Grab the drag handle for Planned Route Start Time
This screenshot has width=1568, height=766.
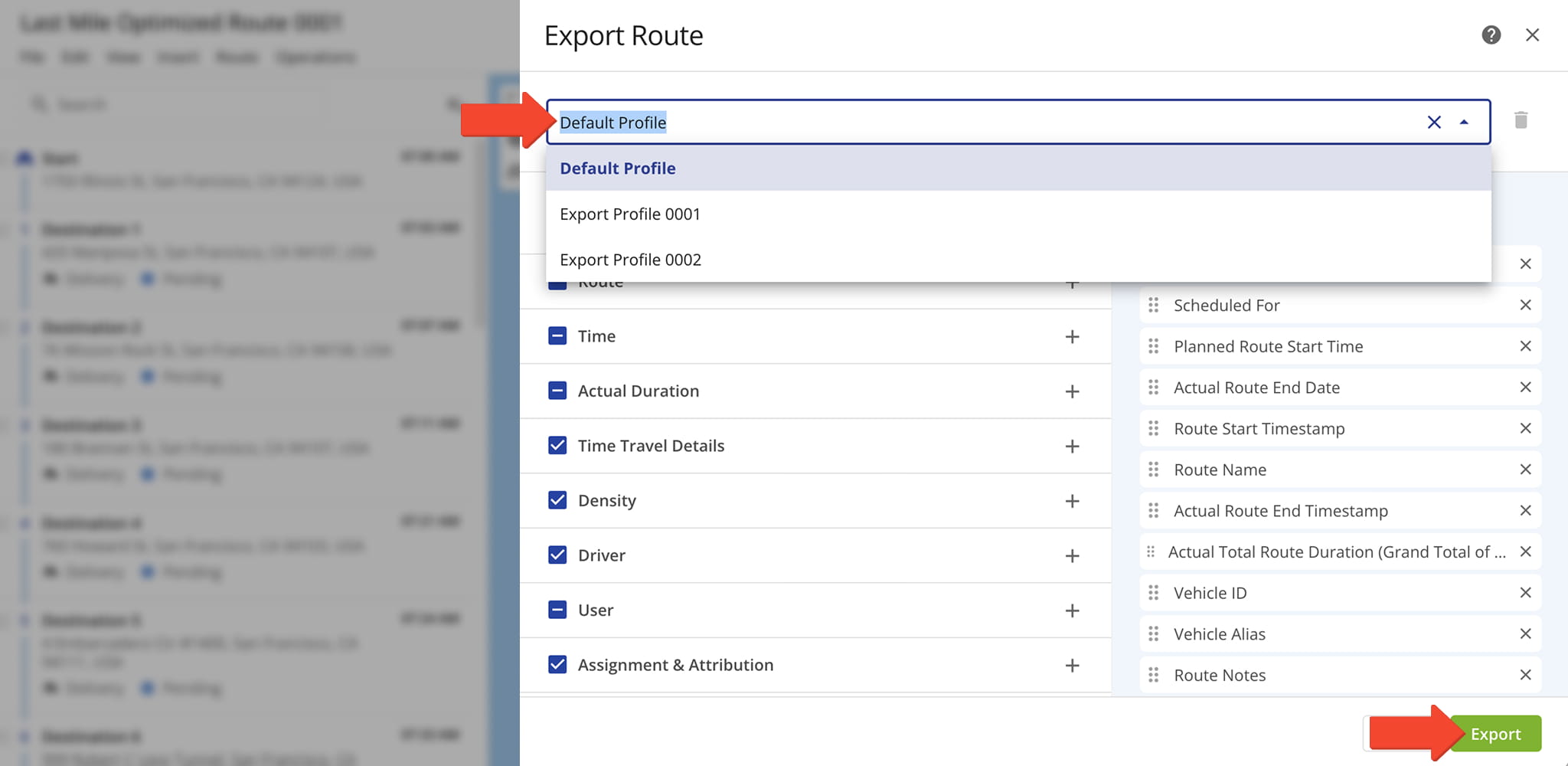click(x=1154, y=346)
